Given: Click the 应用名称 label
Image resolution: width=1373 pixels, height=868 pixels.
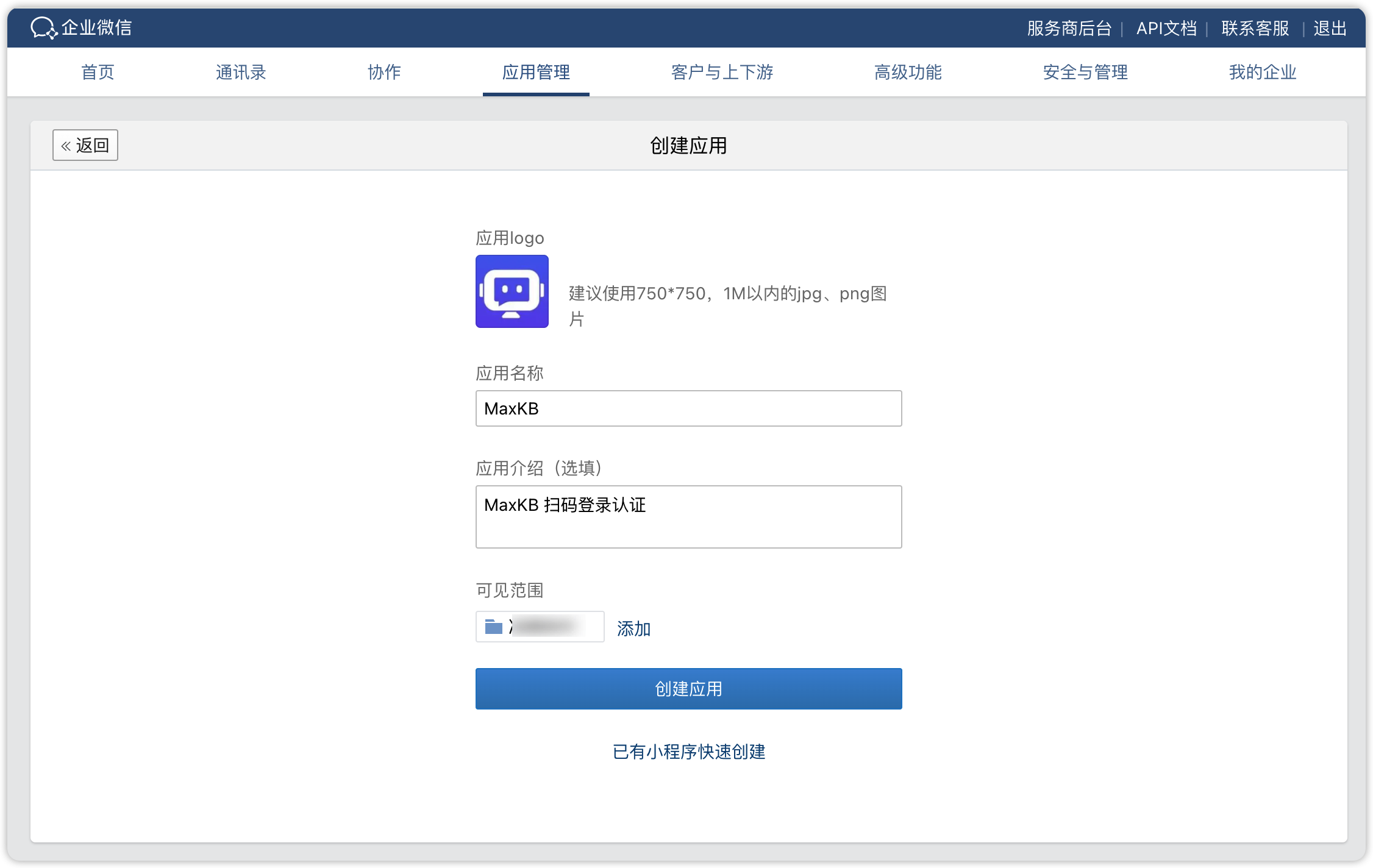Looking at the screenshot, I should click(510, 373).
